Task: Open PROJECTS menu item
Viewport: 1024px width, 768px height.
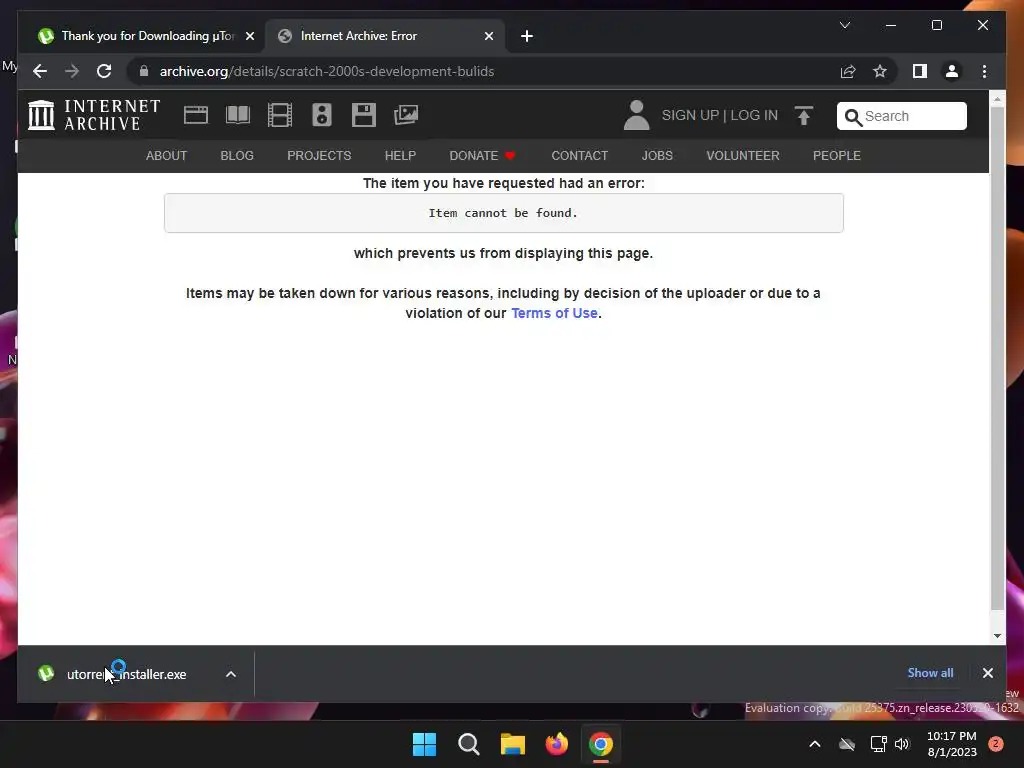Action: (319, 155)
